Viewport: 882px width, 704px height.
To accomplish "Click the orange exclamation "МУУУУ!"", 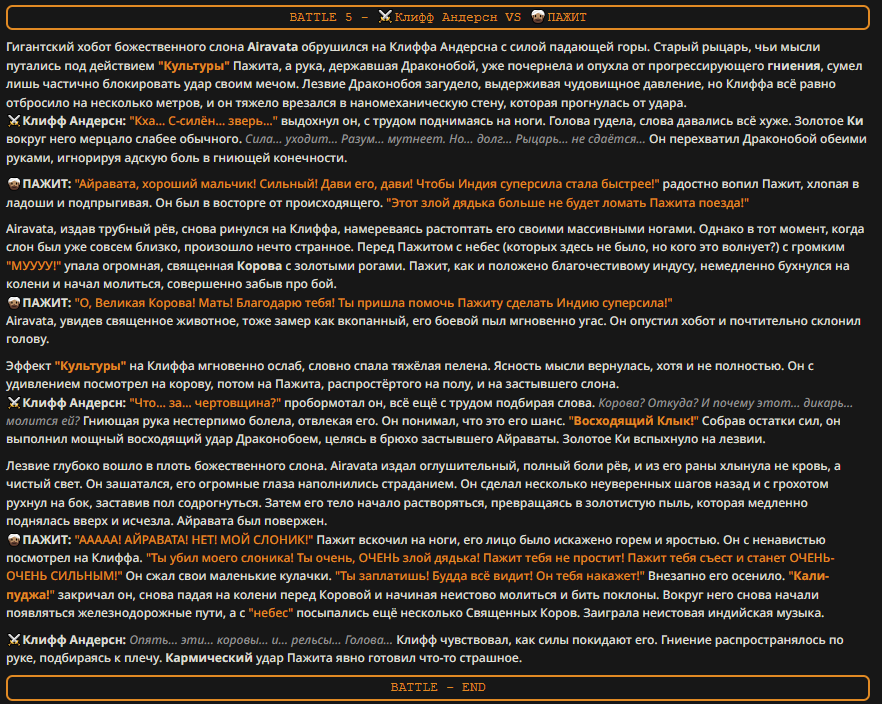I will click(x=34, y=265).
